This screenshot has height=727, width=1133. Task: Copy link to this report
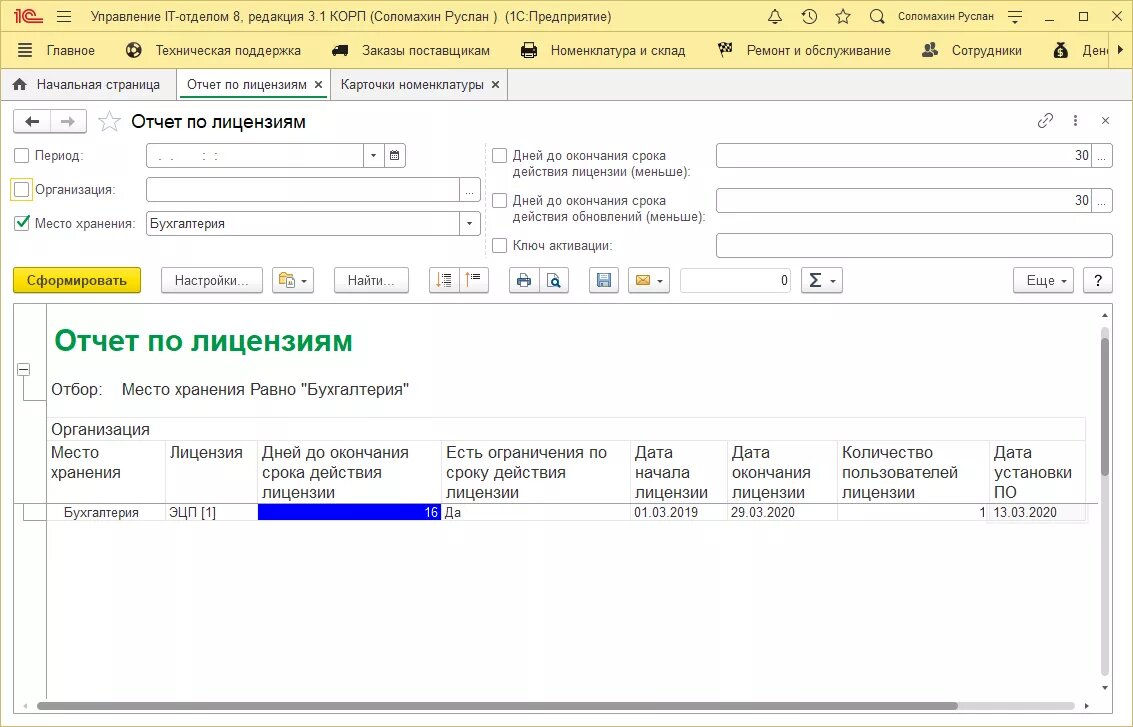coord(1045,121)
